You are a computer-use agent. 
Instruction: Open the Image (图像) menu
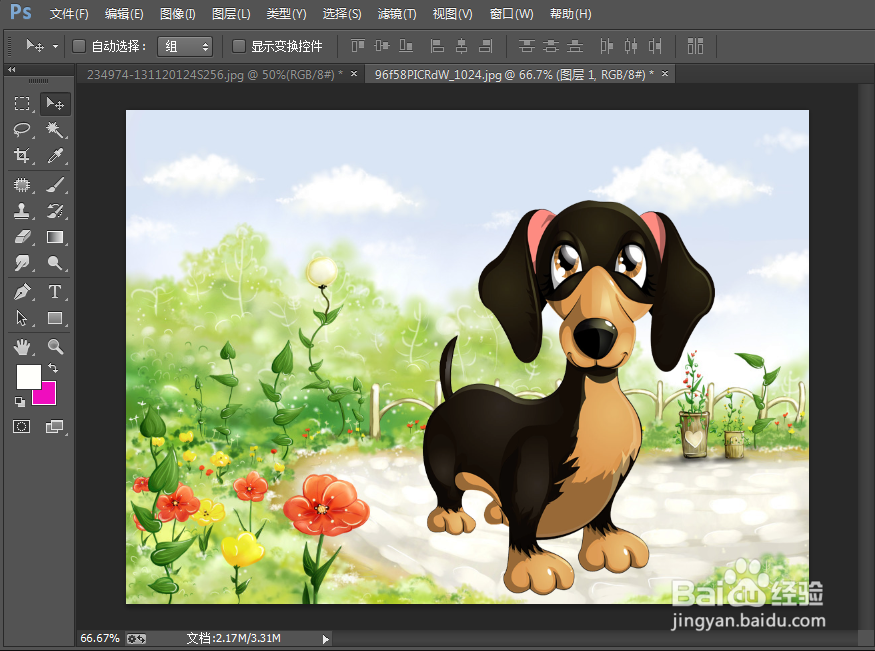point(177,14)
